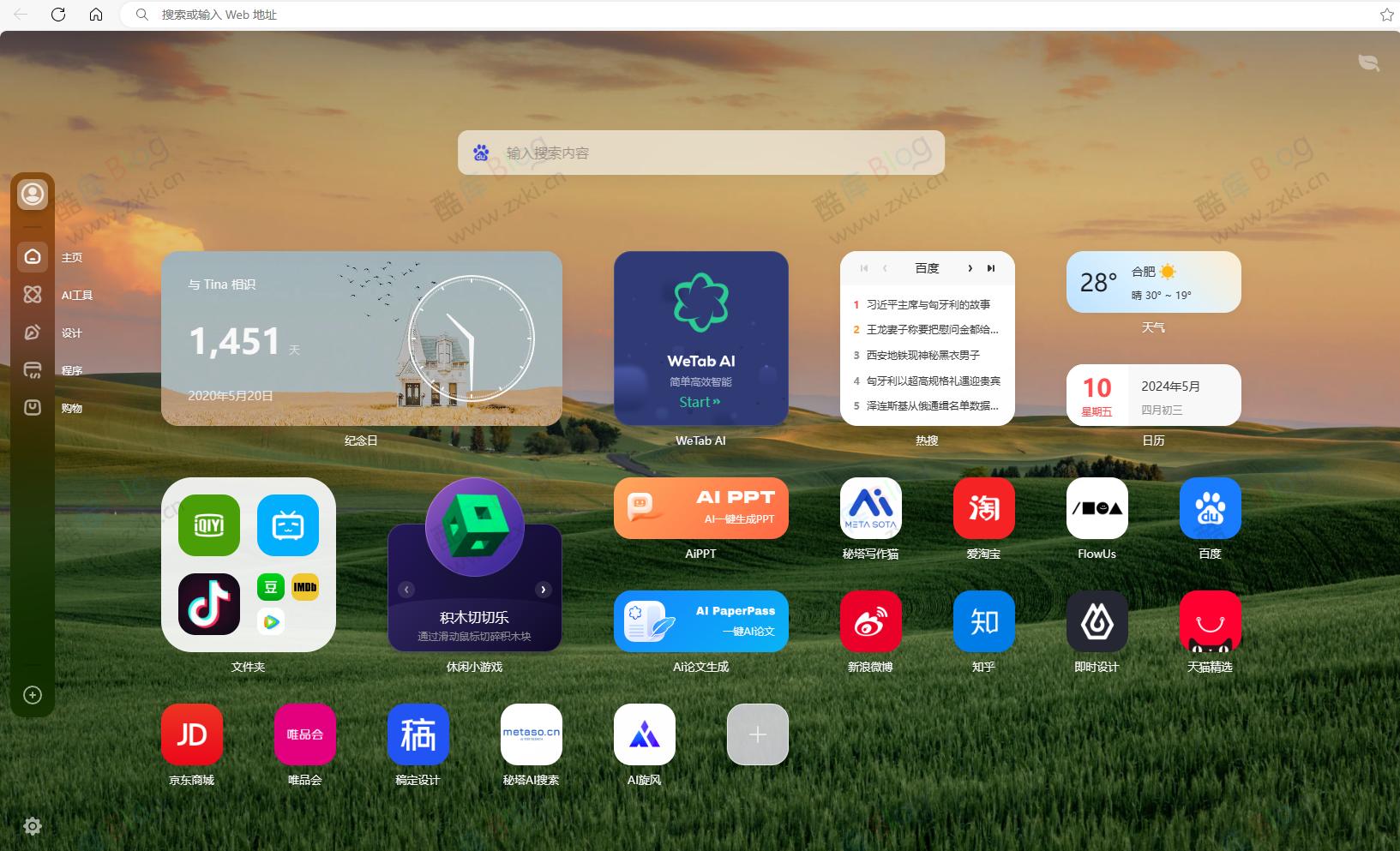
Task: Open the 秘塔AI搜索 icon
Action: 531,734
